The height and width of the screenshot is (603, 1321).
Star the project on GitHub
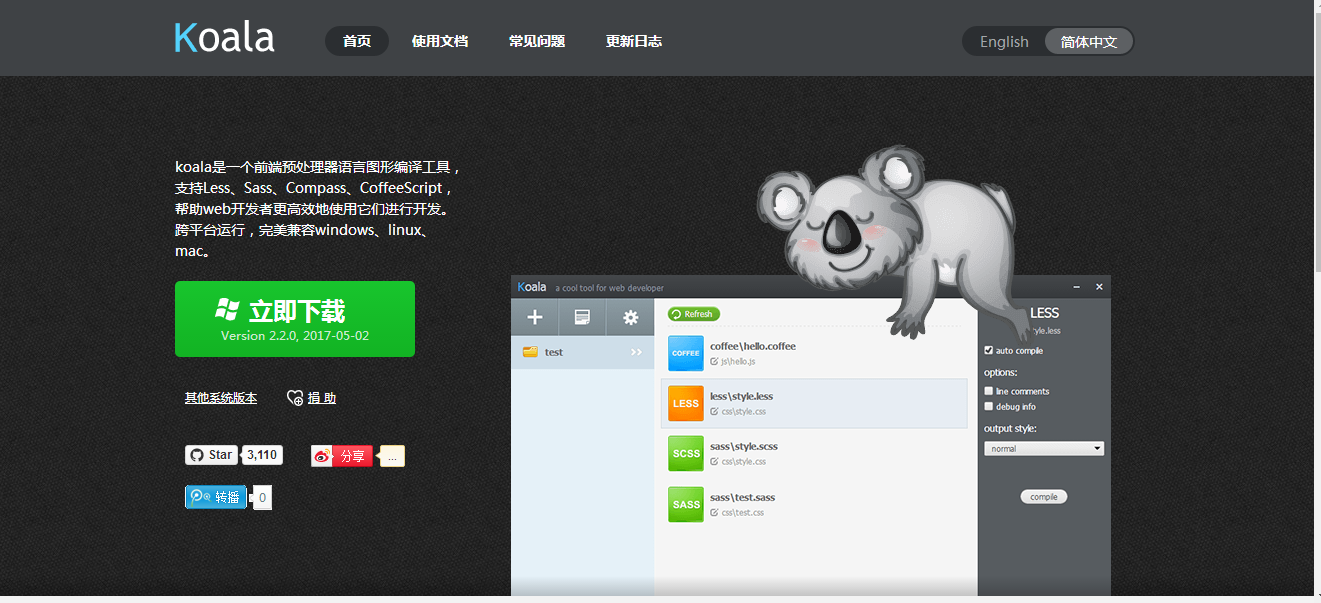(211, 455)
